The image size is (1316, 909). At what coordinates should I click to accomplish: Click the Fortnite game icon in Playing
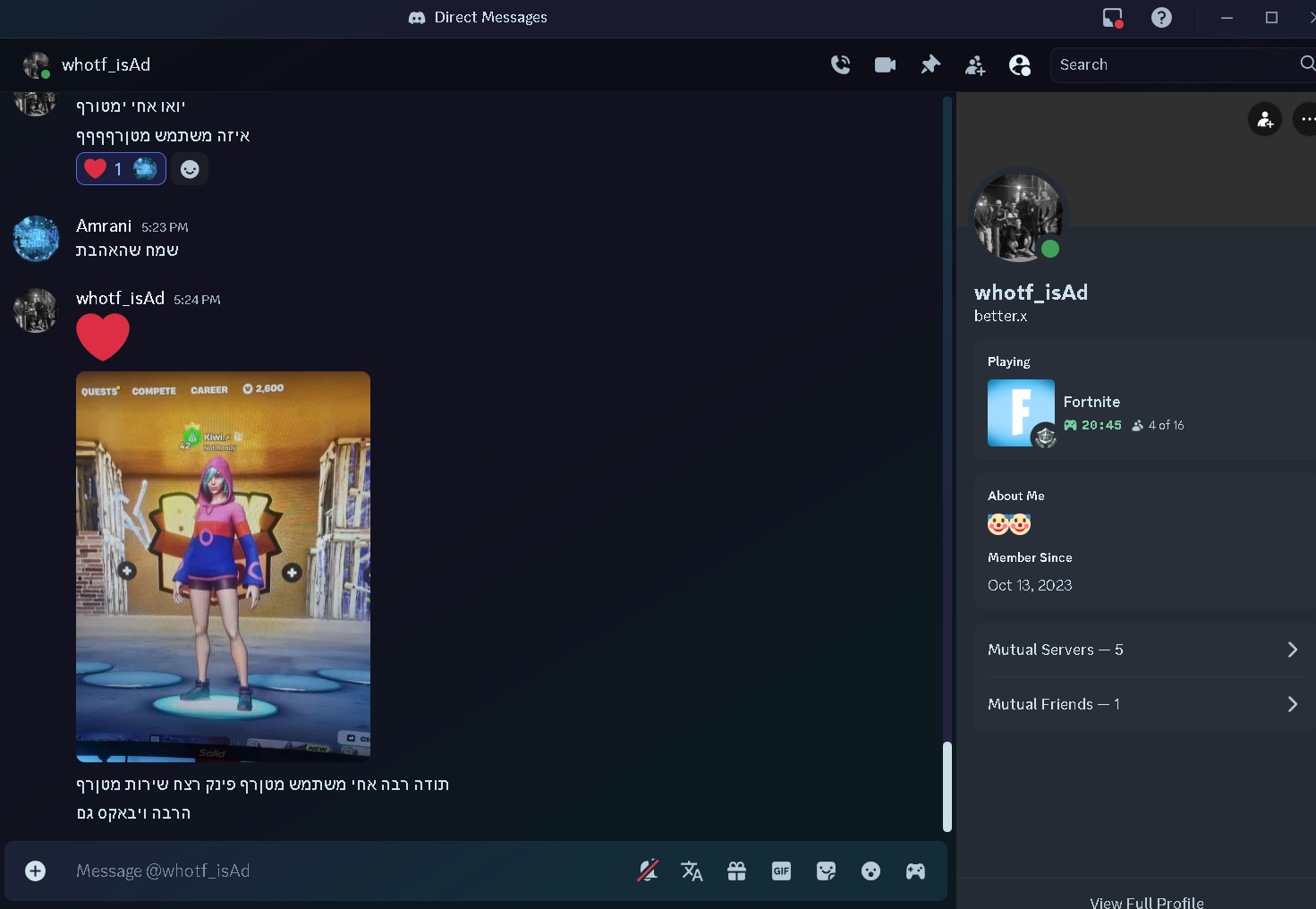tap(1021, 412)
